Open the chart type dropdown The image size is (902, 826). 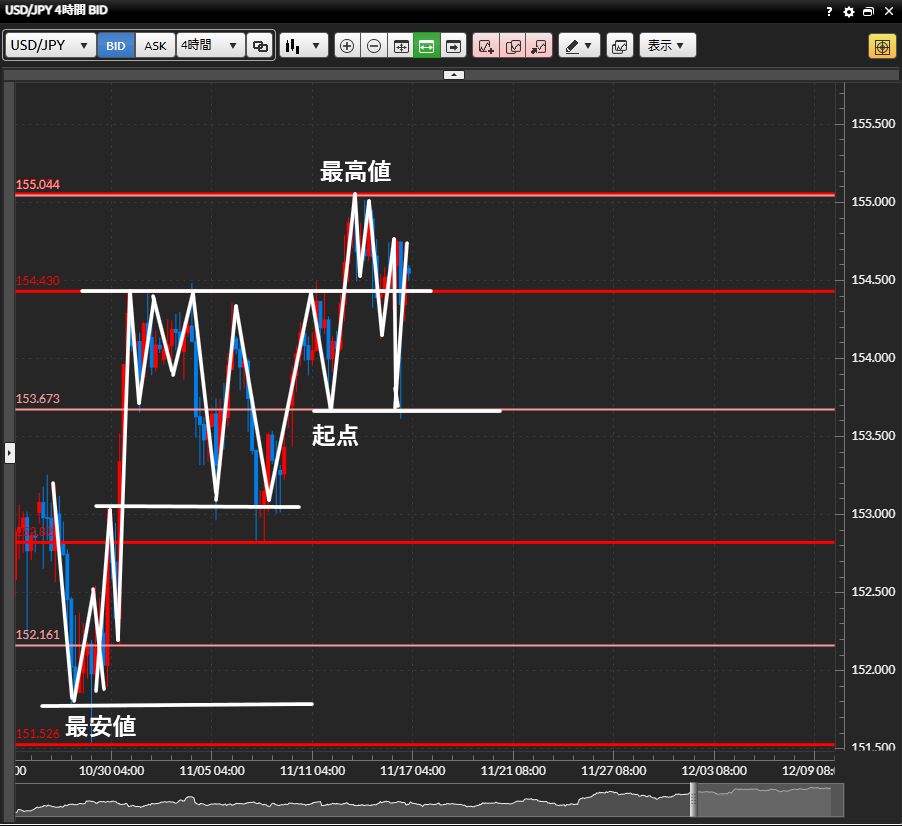(303, 46)
